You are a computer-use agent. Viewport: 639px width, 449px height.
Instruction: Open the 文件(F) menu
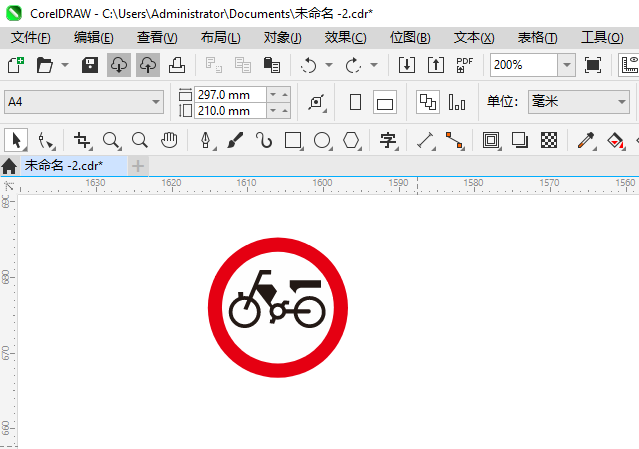point(31,38)
